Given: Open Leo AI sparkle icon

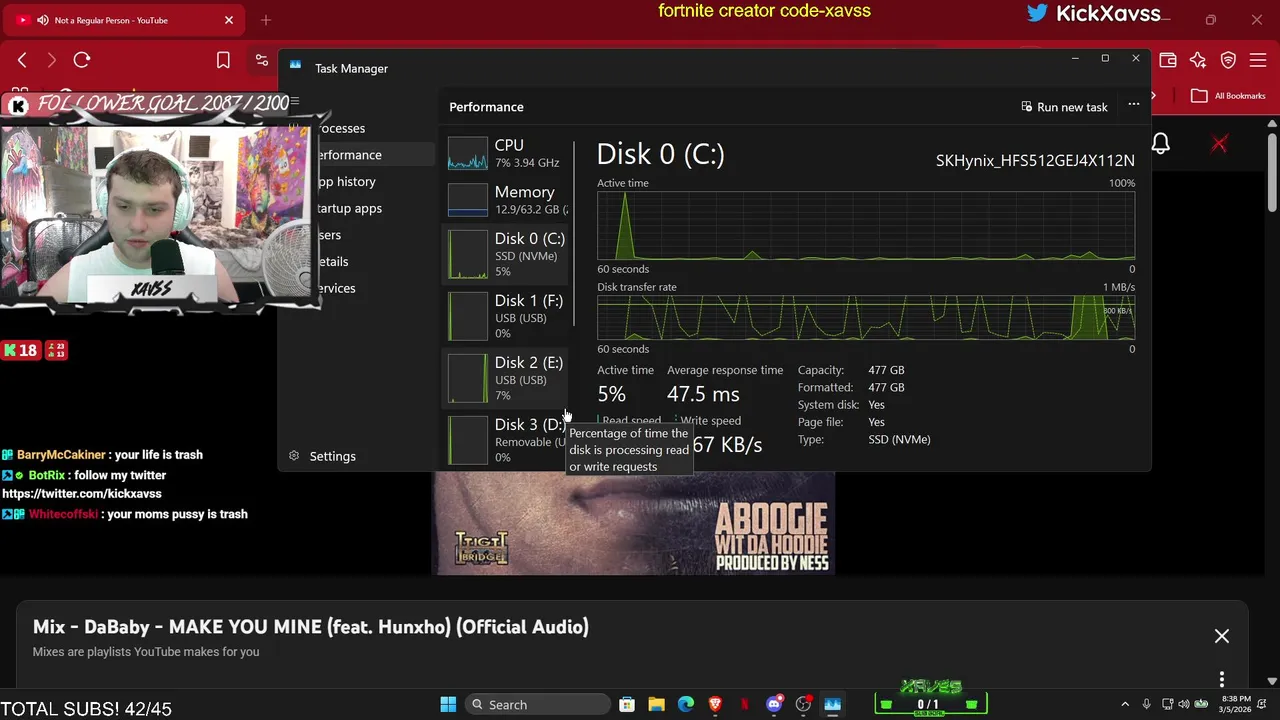Looking at the screenshot, I should point(1198,60).
